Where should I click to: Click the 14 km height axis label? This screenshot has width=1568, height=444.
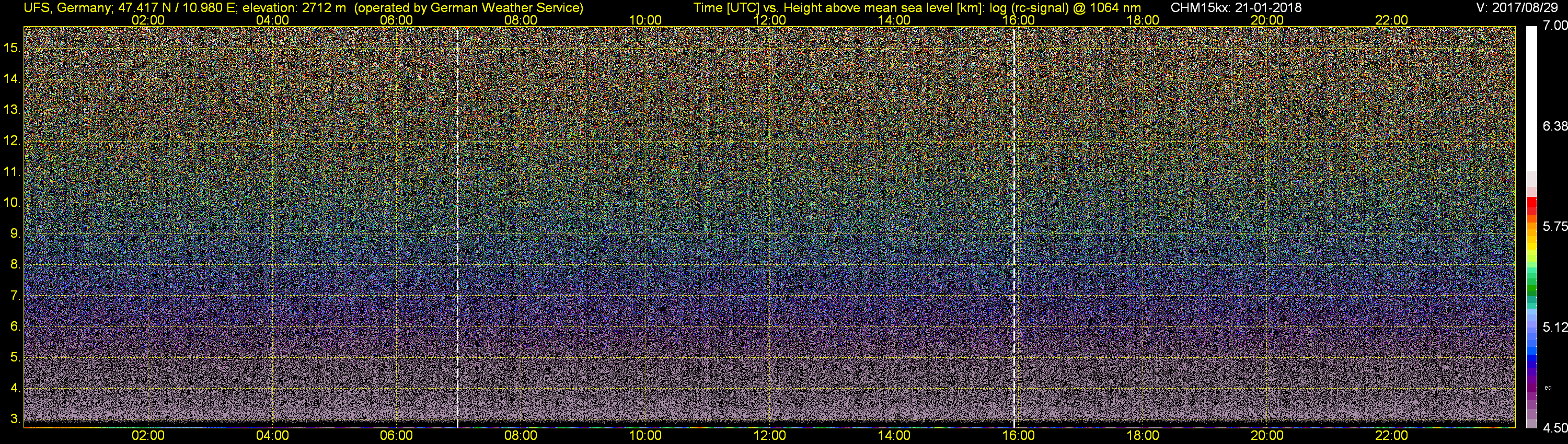(x=11, y=78)
